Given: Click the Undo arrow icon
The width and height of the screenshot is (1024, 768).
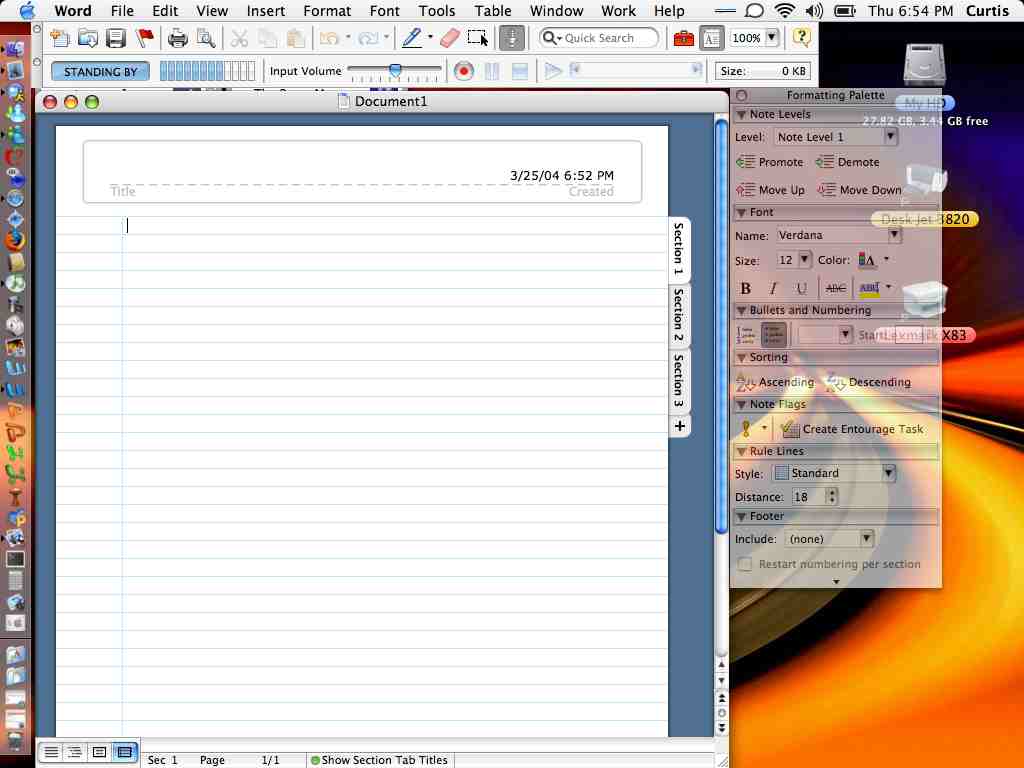Looking at the screenshot, I should coord(328,39).
